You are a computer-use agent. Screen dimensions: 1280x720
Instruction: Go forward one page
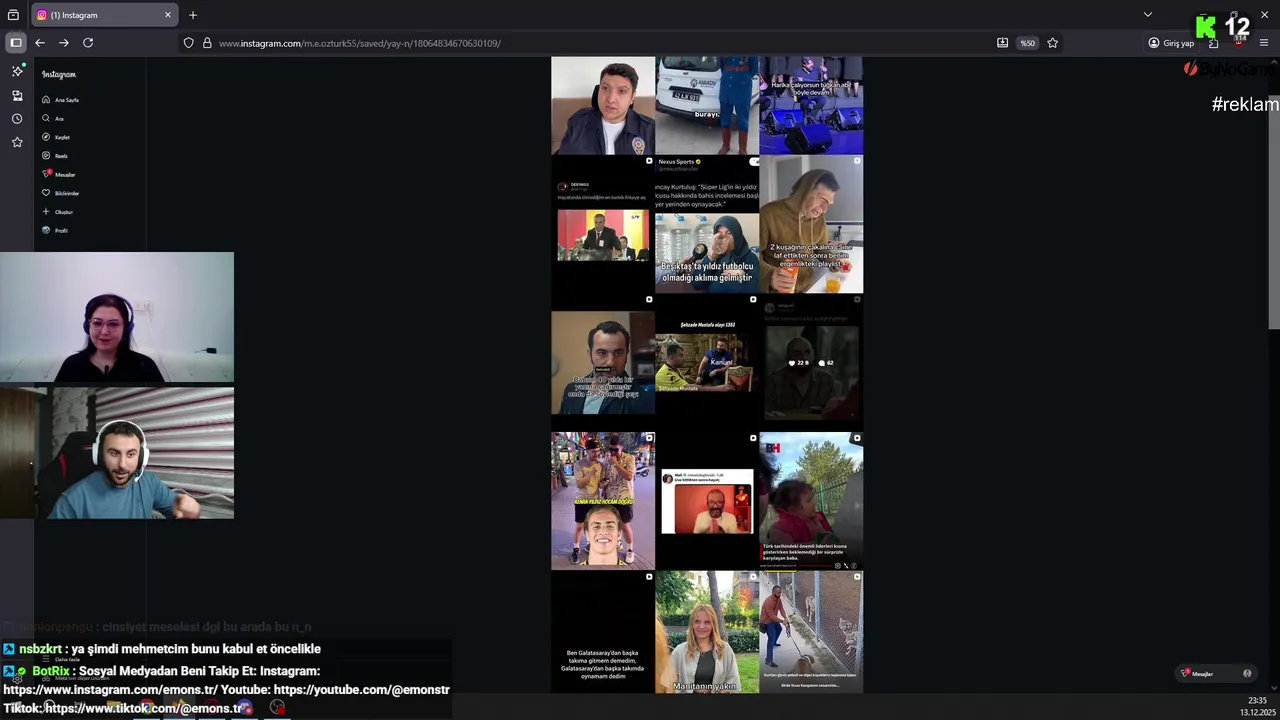64,43
